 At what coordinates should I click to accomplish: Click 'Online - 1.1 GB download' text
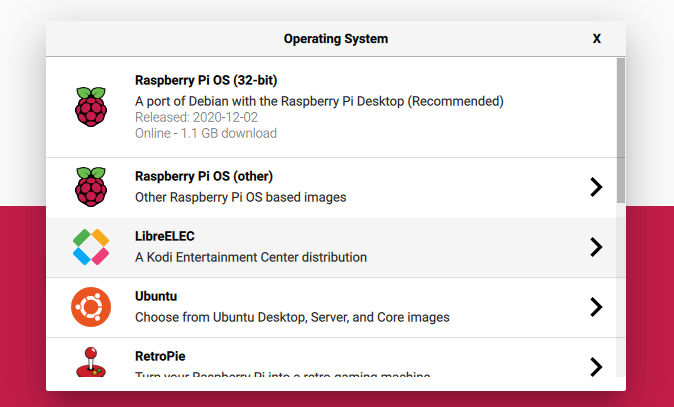[206, 133]
